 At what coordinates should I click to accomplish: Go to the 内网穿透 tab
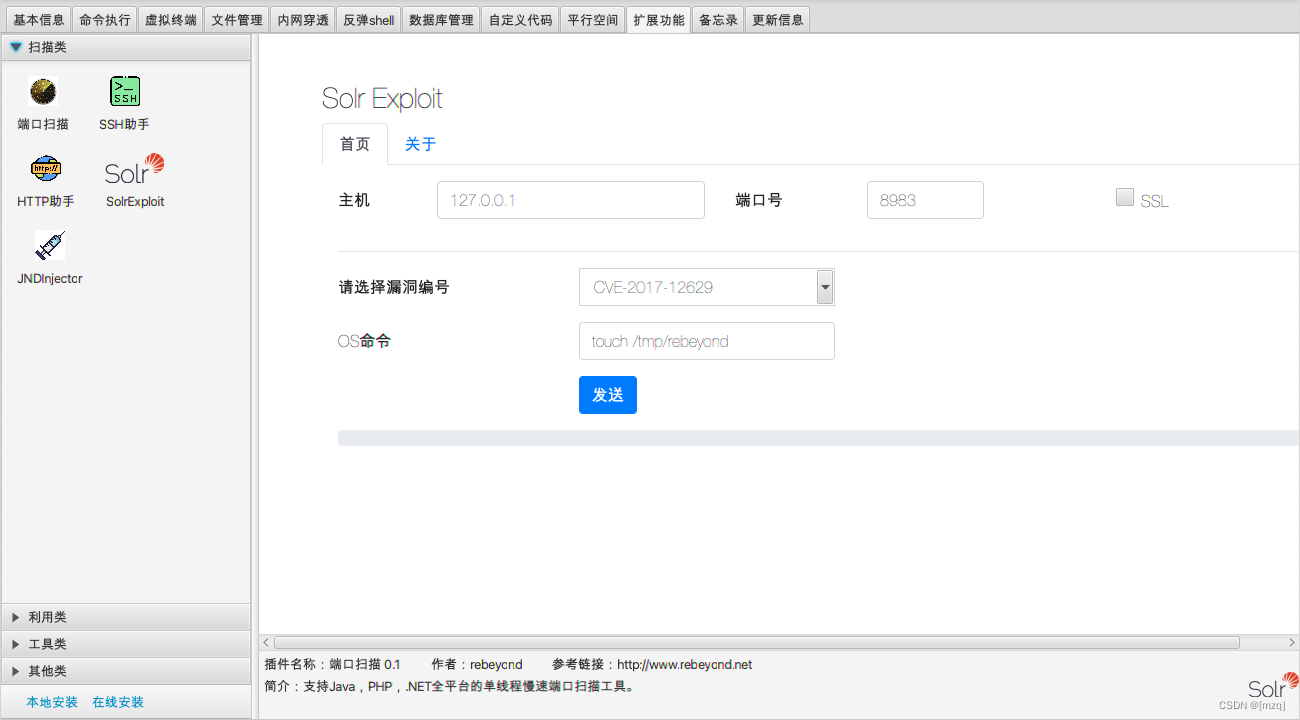coord(303,20)
